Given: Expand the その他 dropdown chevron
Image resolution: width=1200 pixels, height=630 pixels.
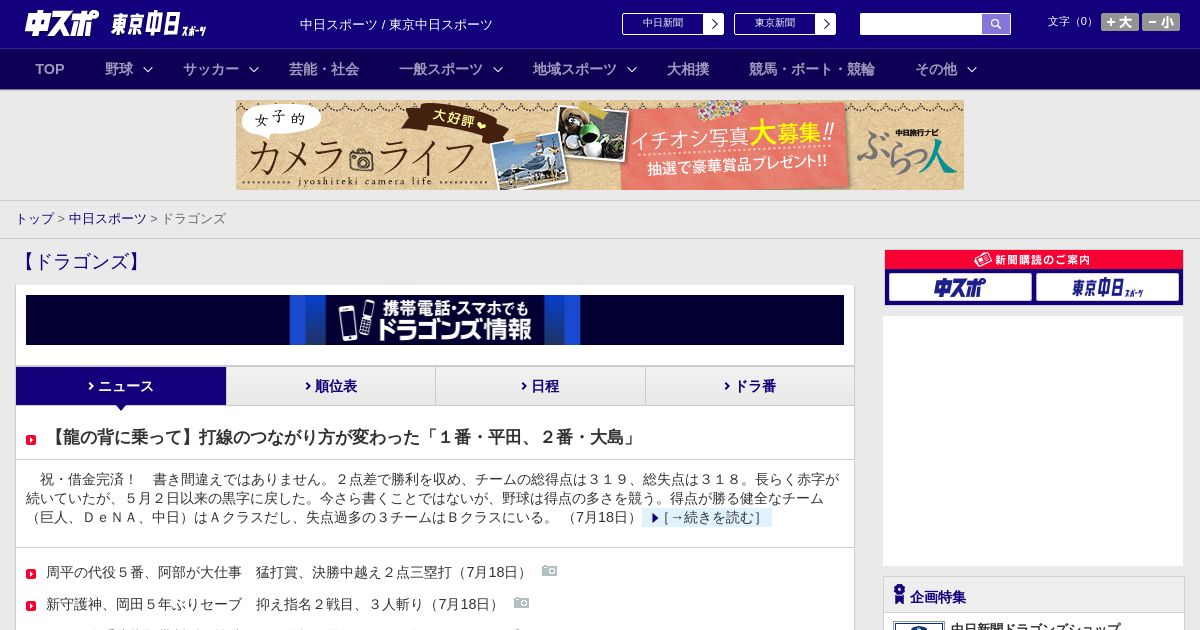Looking at the screenshot, I should pyautogui.click(x=972, y=70).
